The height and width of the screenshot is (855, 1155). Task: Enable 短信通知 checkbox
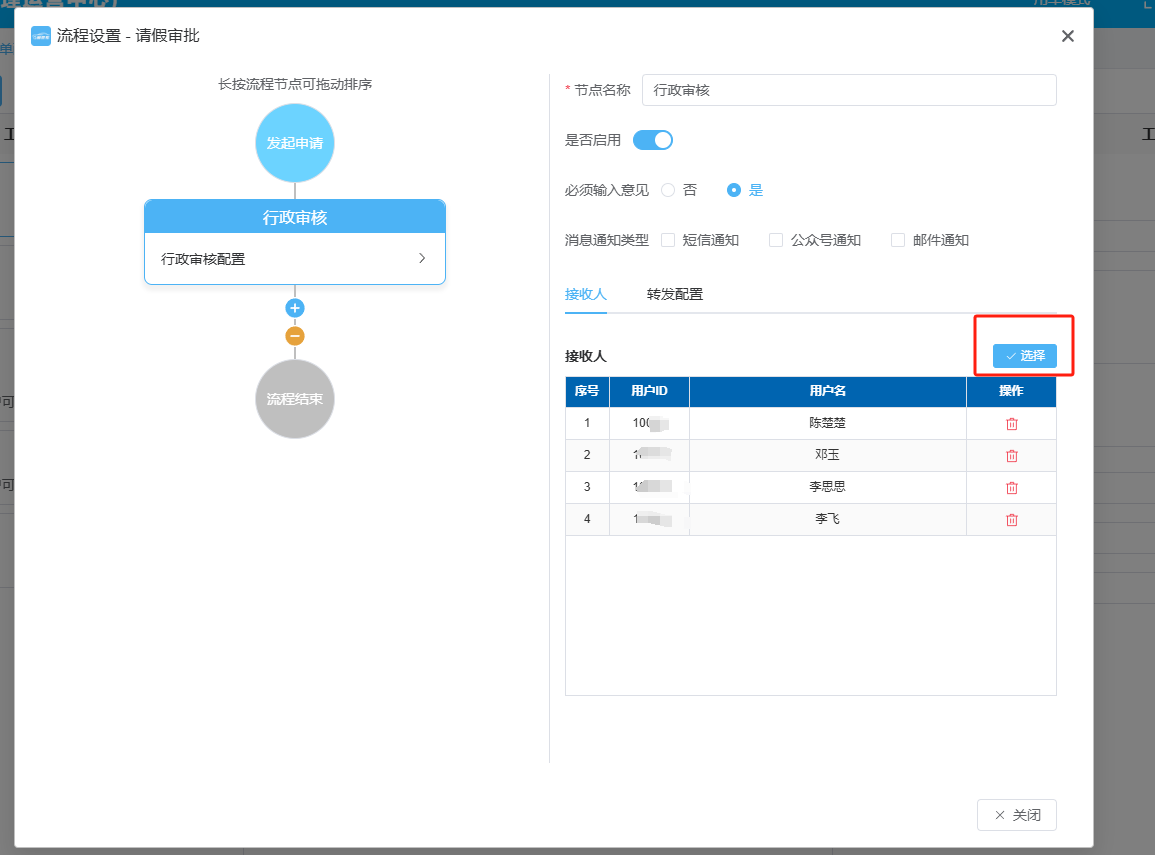[668, 240]
